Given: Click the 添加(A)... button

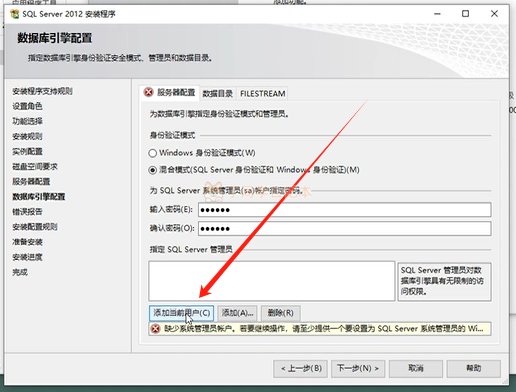Looking at the screenshot, I should pyautogui.click(x=237, y=313).
